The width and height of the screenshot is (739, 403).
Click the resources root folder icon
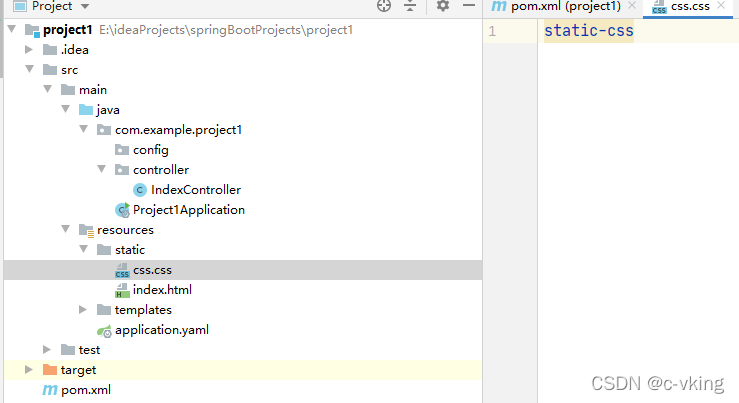(86, 230)
